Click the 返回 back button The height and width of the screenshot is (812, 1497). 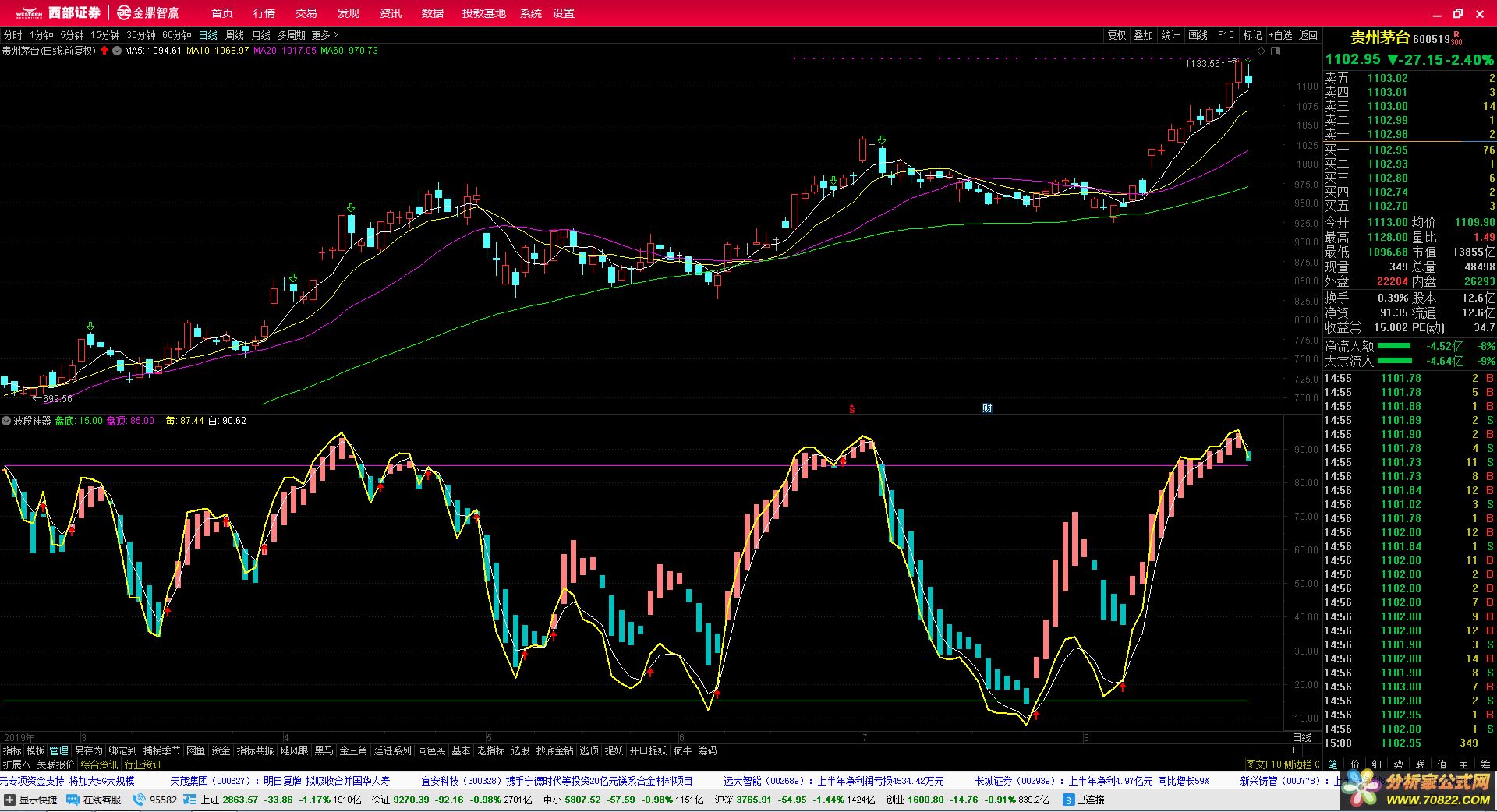point(1308,35)
